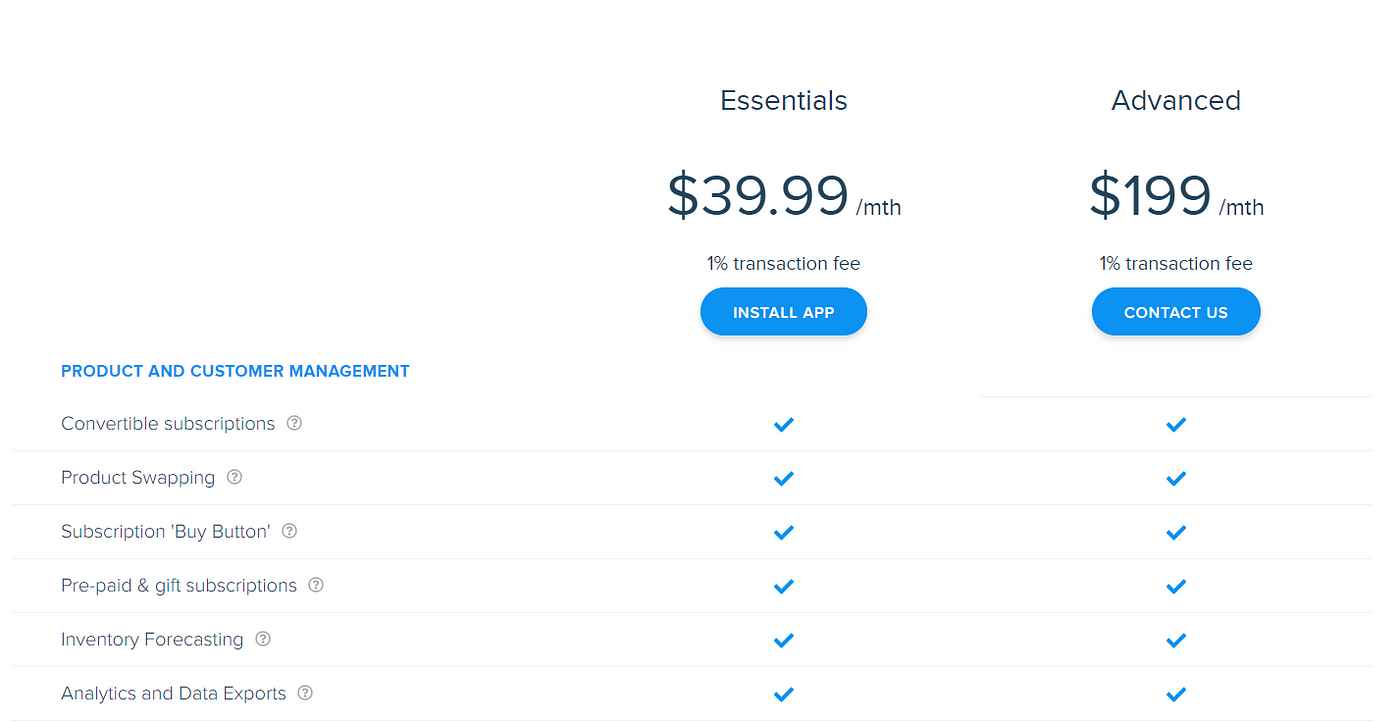Select the Advanced plan heading
The image size is (1400, 722).
point(1176,101)
